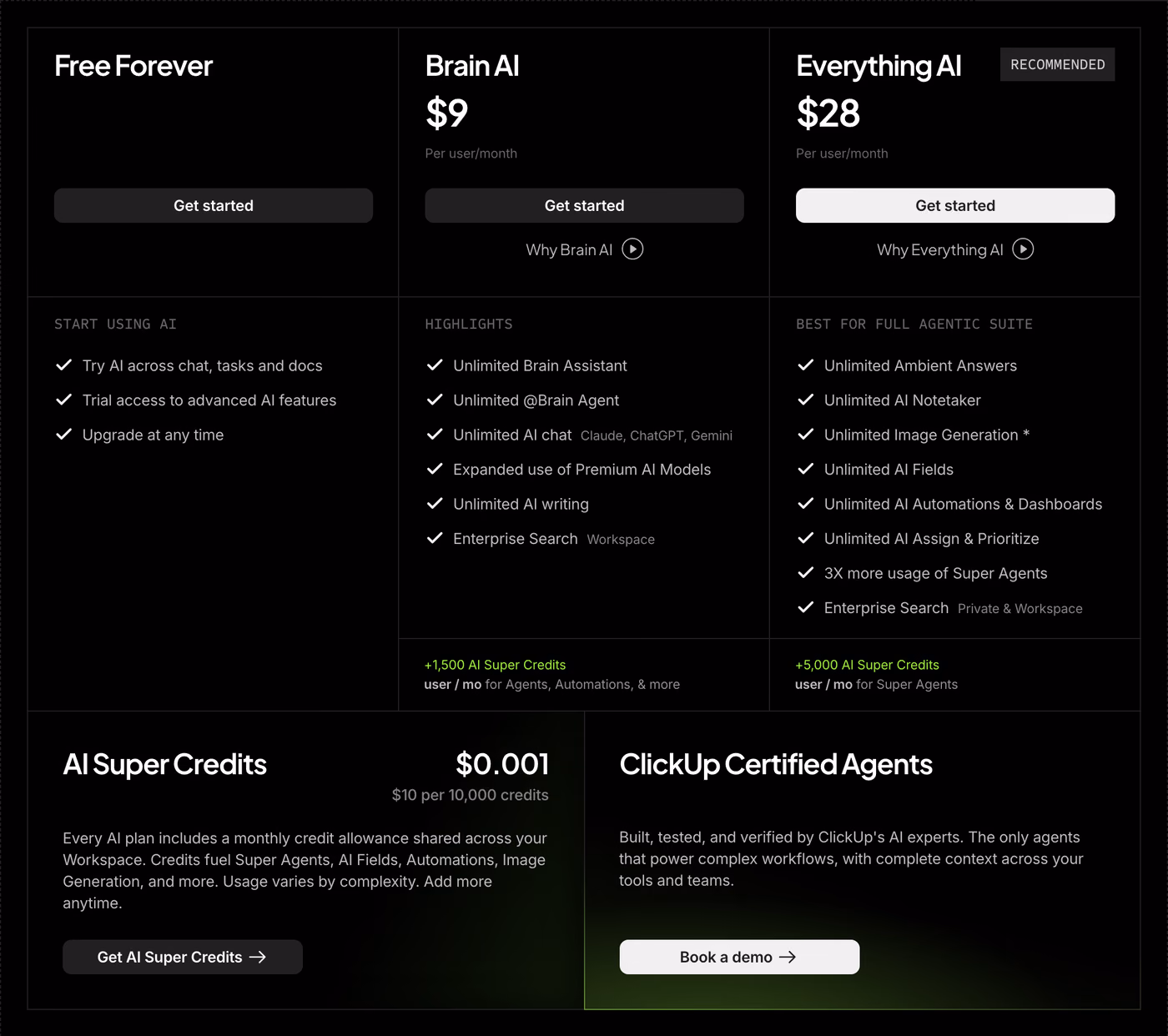1168x1036 pixels.
Task: Click the Brain AI plan title
Action: (x=472, y=66)
